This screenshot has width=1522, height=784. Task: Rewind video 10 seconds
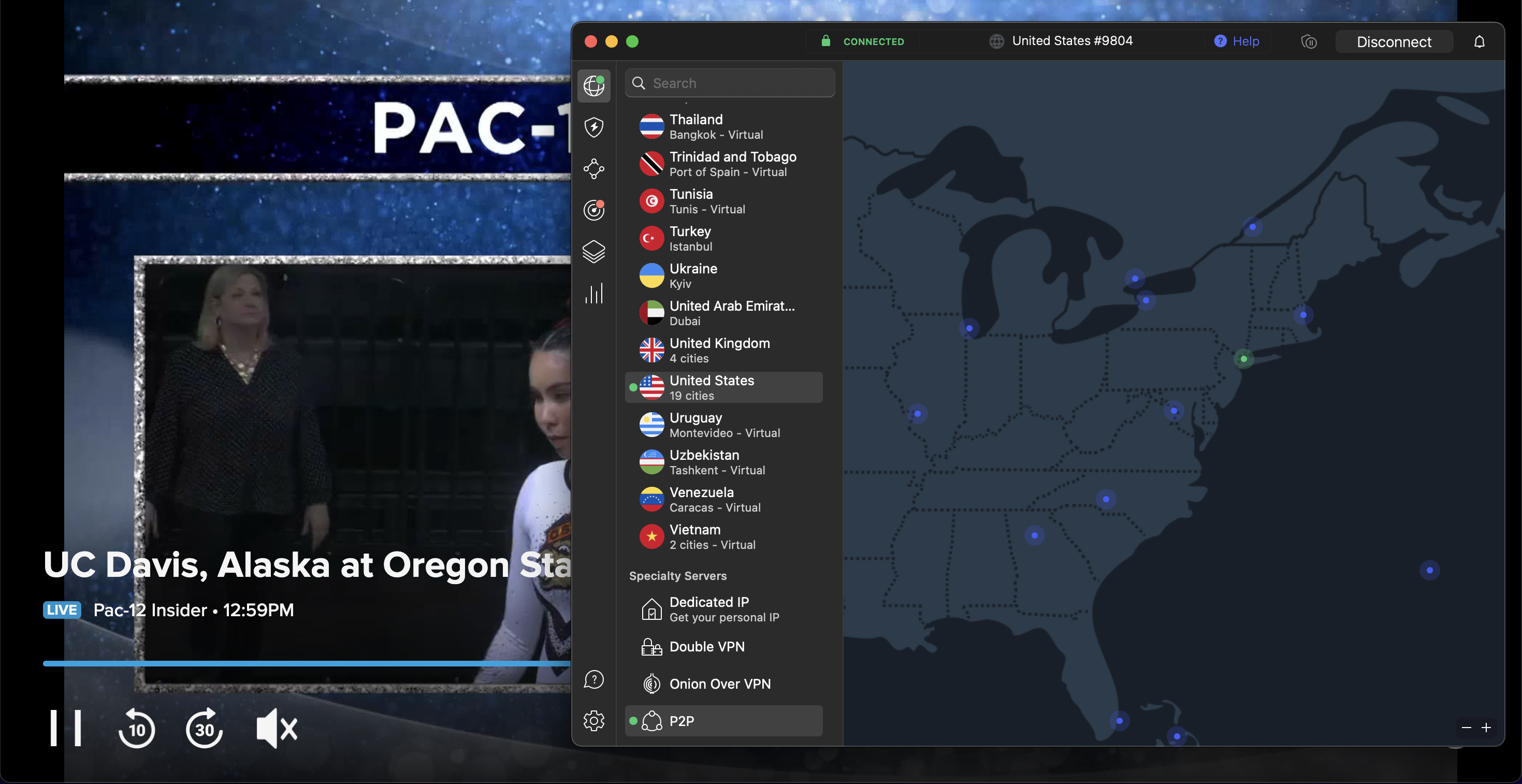(x=137, y=729)
